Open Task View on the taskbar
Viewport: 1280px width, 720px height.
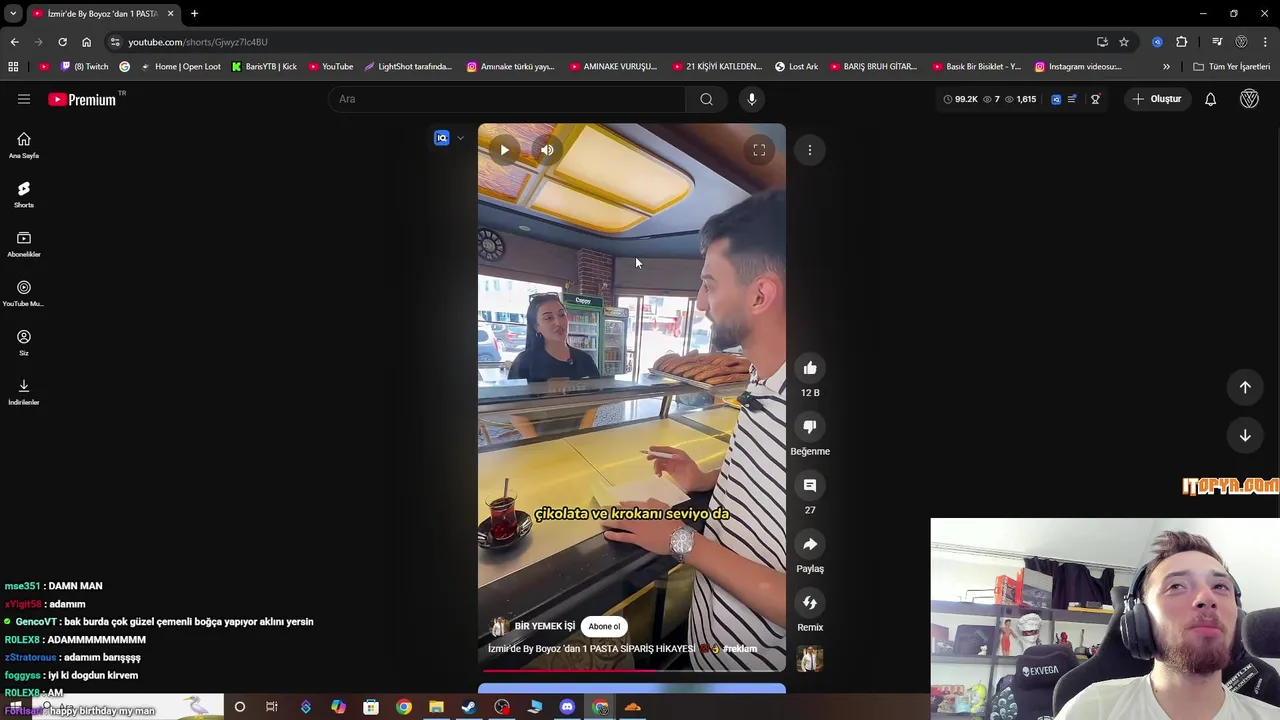point(272,707)
